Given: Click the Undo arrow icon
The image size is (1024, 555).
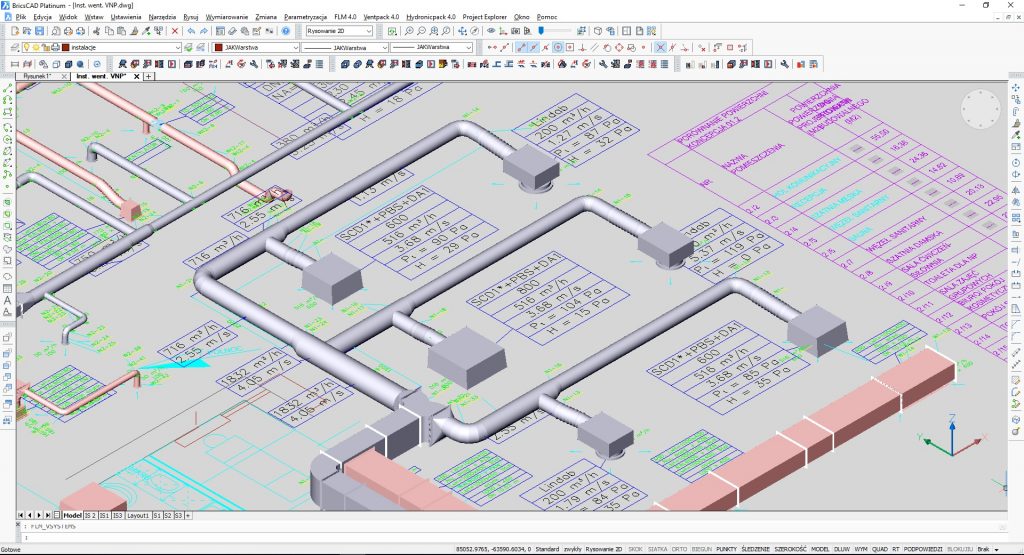Looking at the screenshot, I should click(192, 31).
